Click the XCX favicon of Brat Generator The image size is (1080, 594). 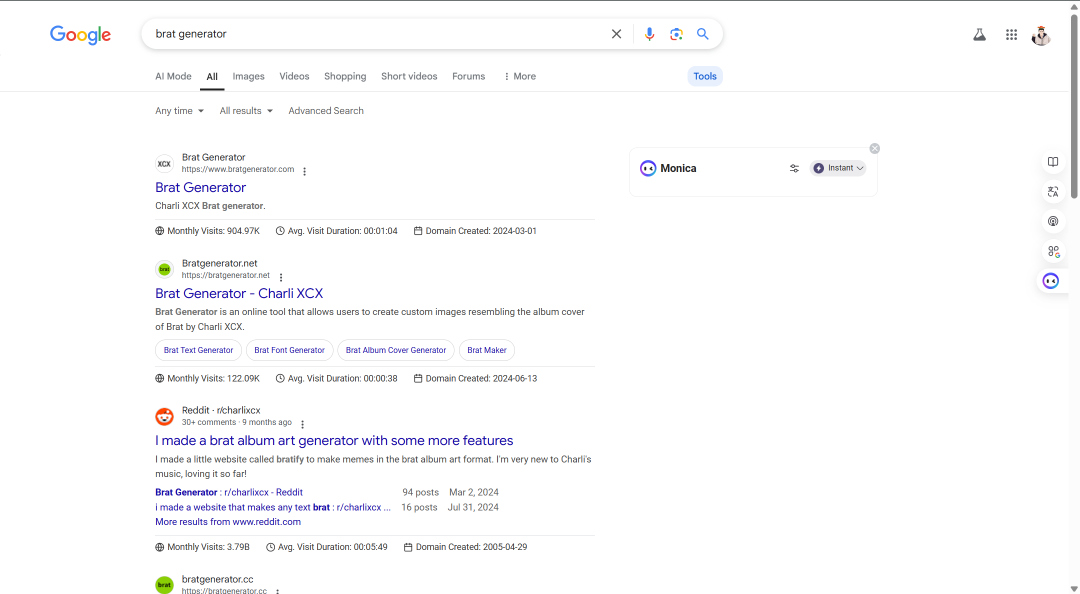164,164
